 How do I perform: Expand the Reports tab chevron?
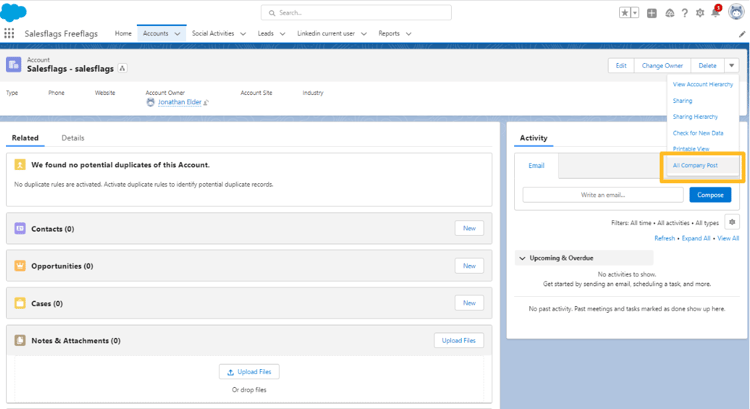408,34
